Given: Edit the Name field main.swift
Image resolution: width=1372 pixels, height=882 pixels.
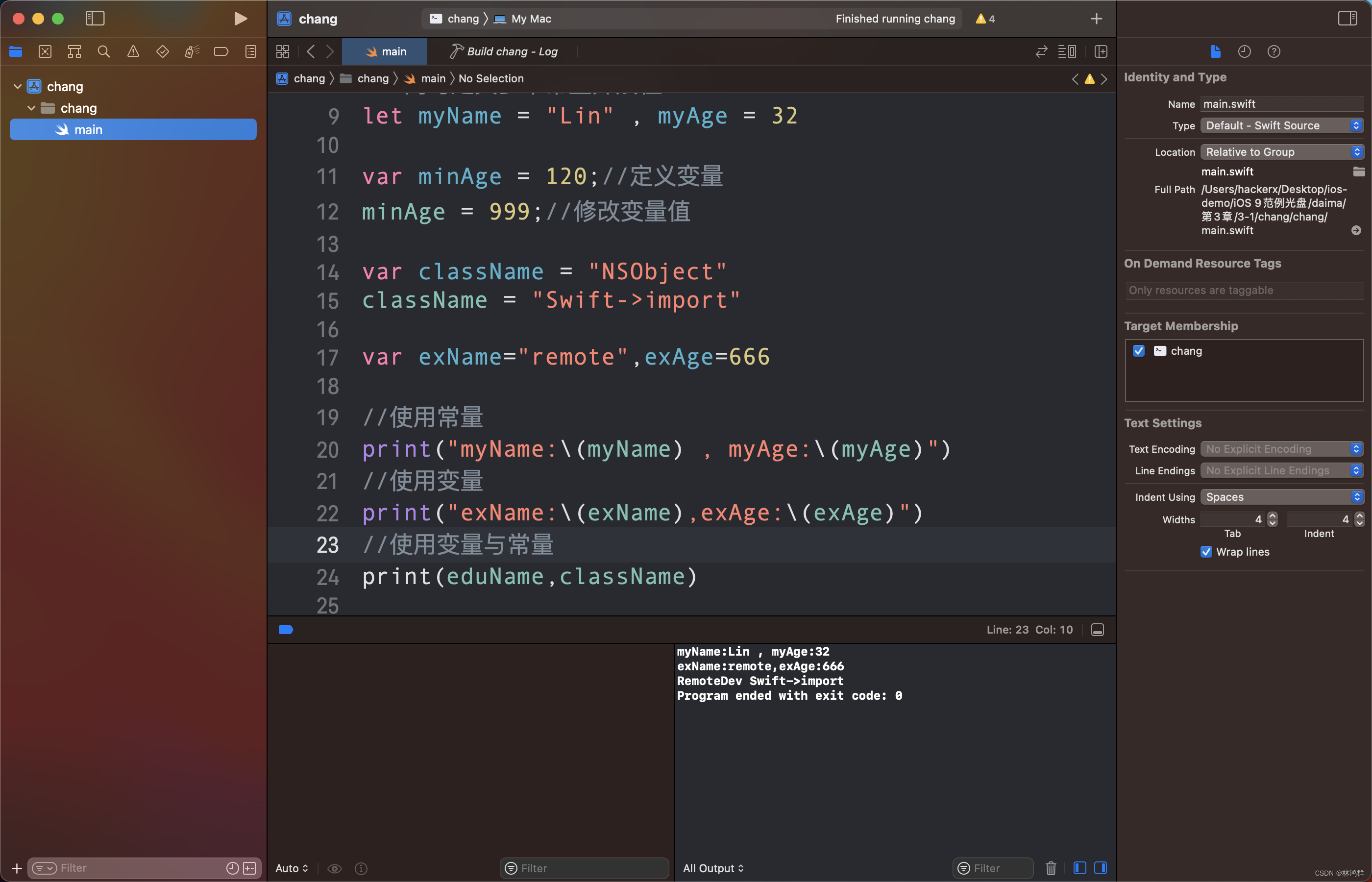Looking at the screenshot, I should (1281, 104).
